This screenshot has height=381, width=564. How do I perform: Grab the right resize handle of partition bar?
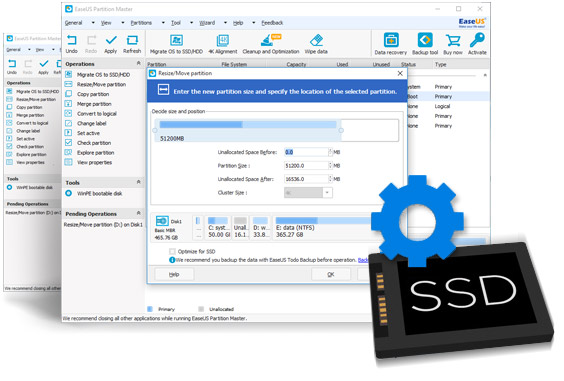pos(341,131)
